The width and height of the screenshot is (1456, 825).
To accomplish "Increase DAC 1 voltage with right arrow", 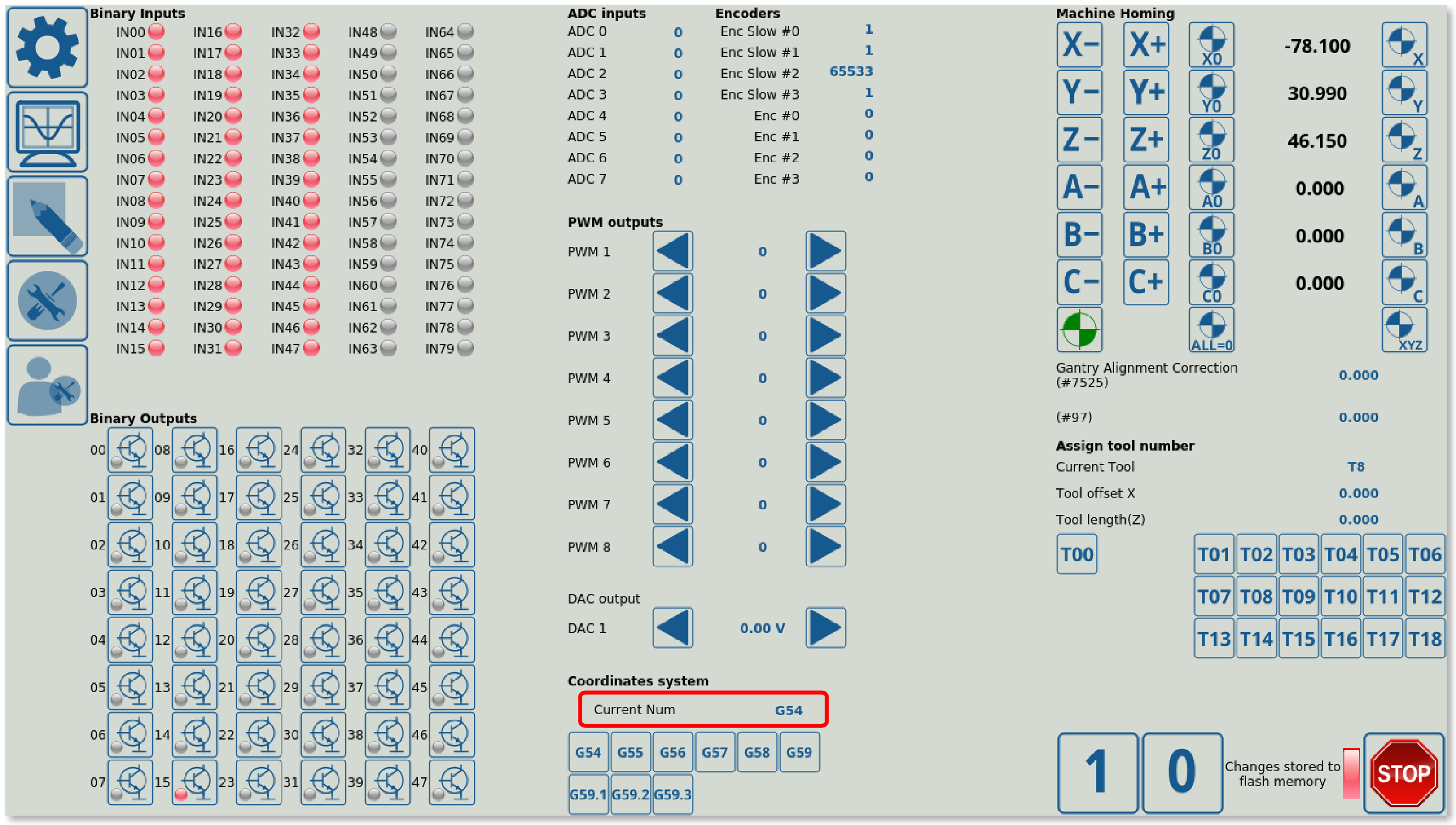I will point(825,628).
